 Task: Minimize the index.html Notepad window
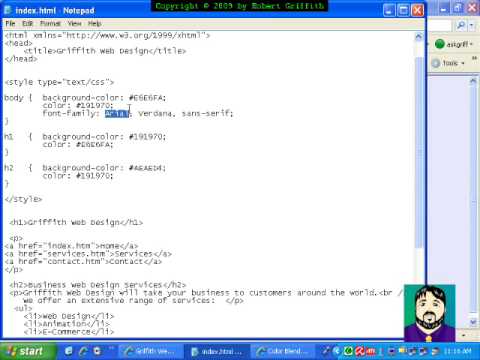[x=389, y=10]
